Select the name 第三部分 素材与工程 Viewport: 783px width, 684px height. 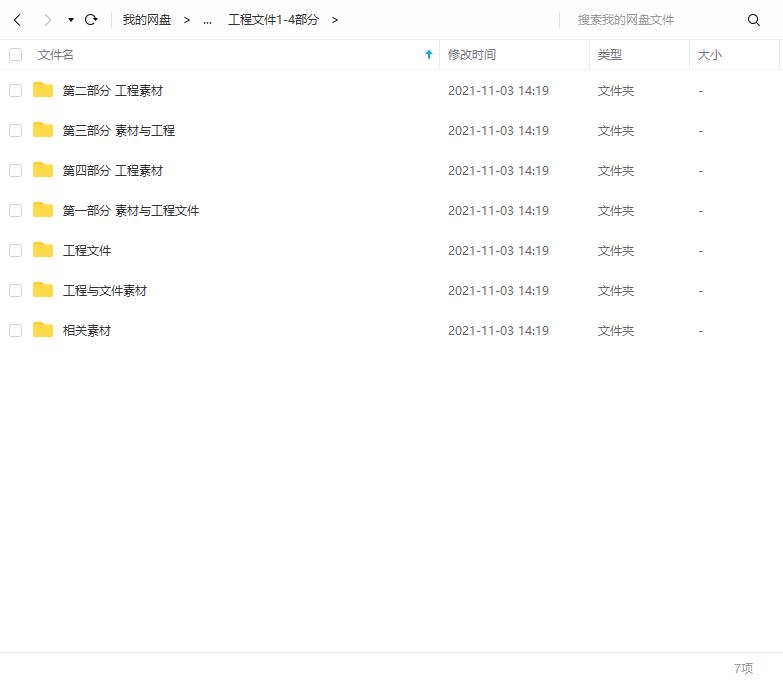[x=119, y=130]
